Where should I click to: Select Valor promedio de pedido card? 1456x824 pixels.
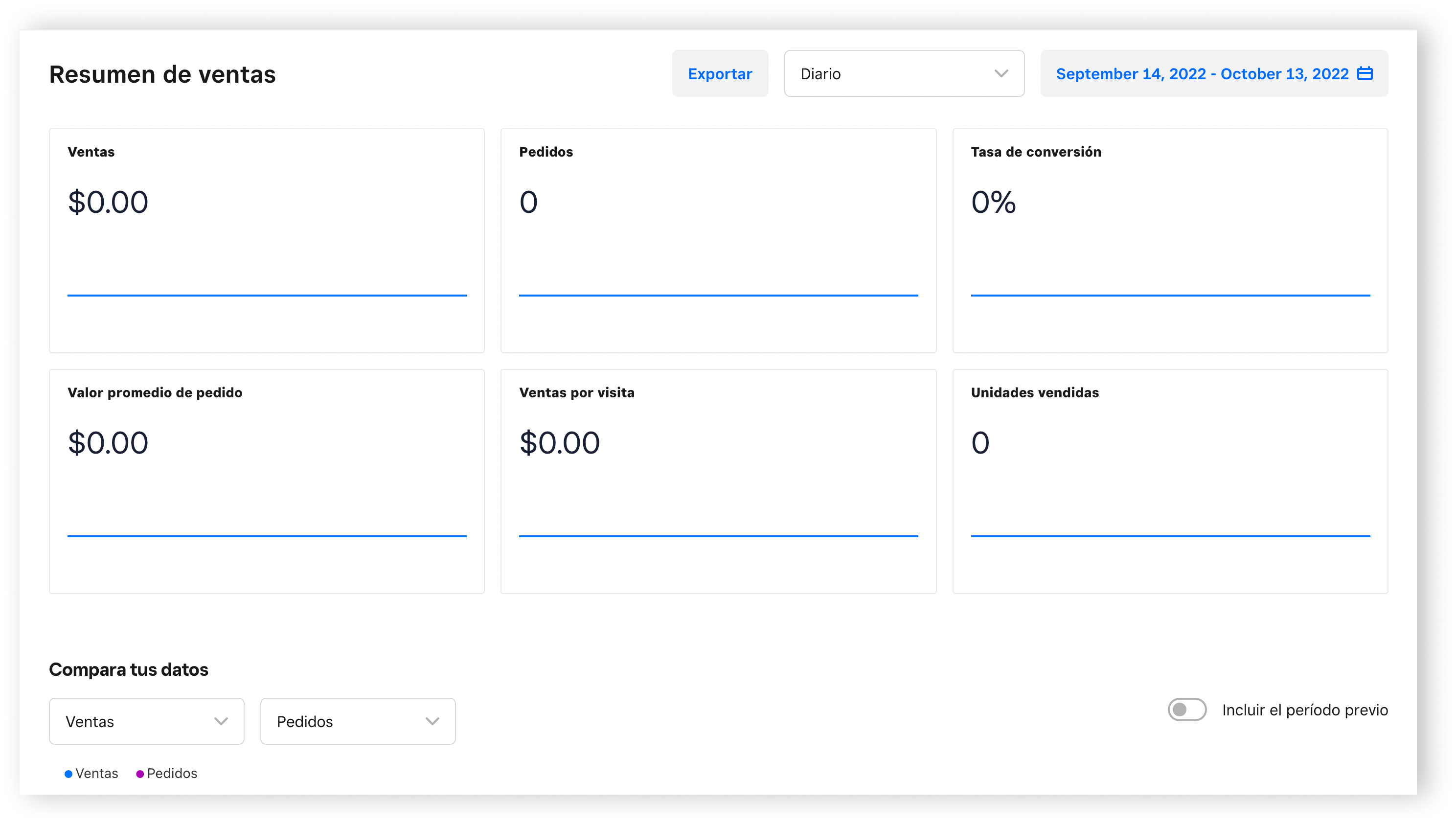266,481
